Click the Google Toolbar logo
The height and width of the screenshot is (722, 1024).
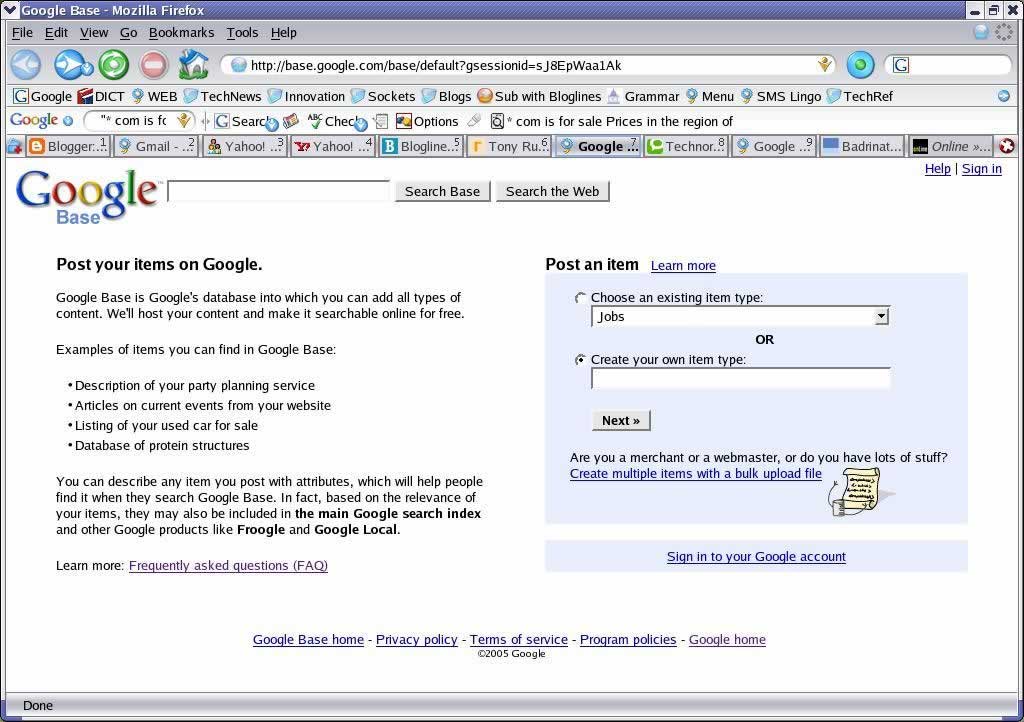click(x=34, y=121)
